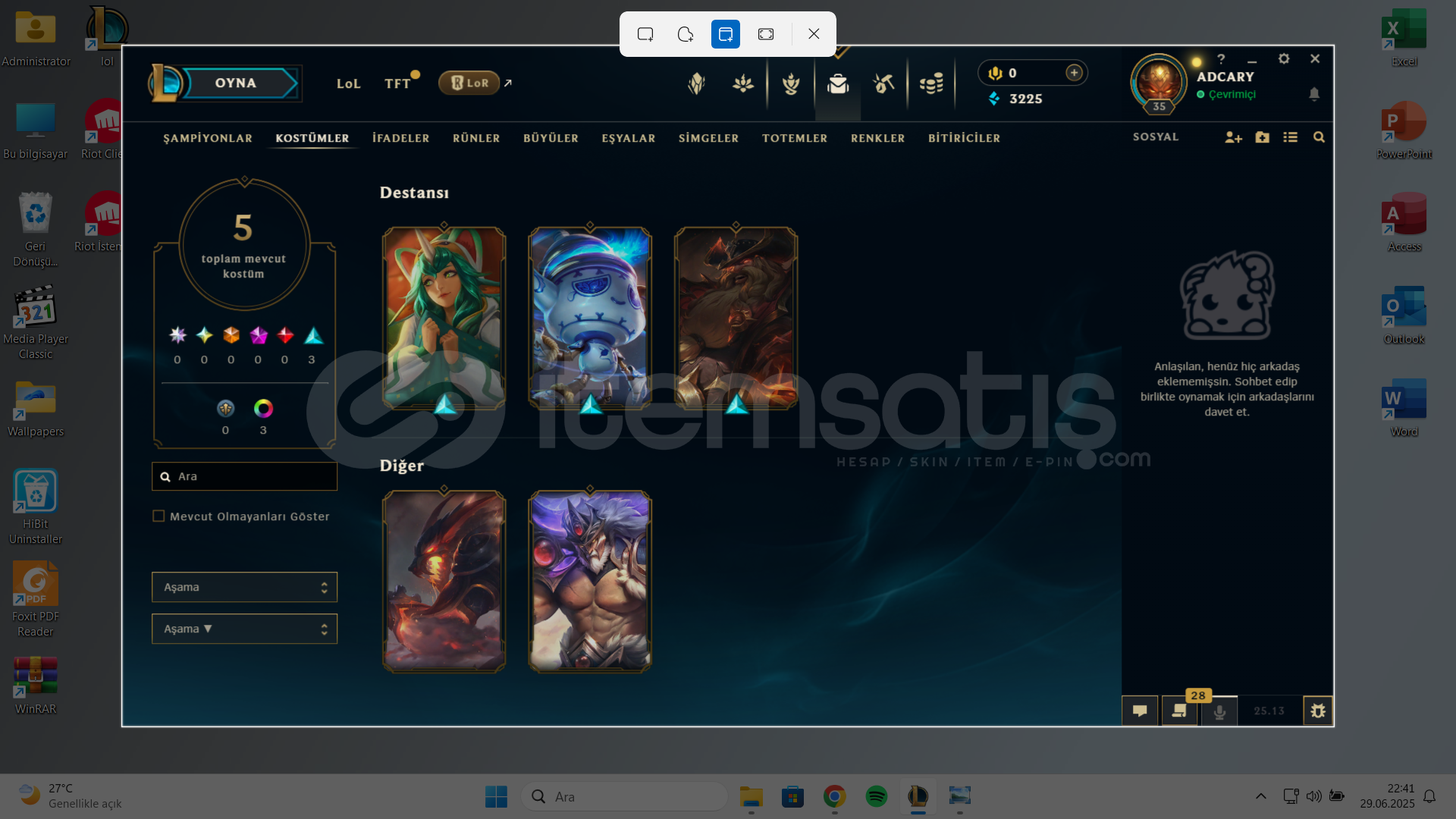Click the new folder icon in social panel
Screen dimensions: 1456x819
pyautogui.click(x=1262, y=137)
